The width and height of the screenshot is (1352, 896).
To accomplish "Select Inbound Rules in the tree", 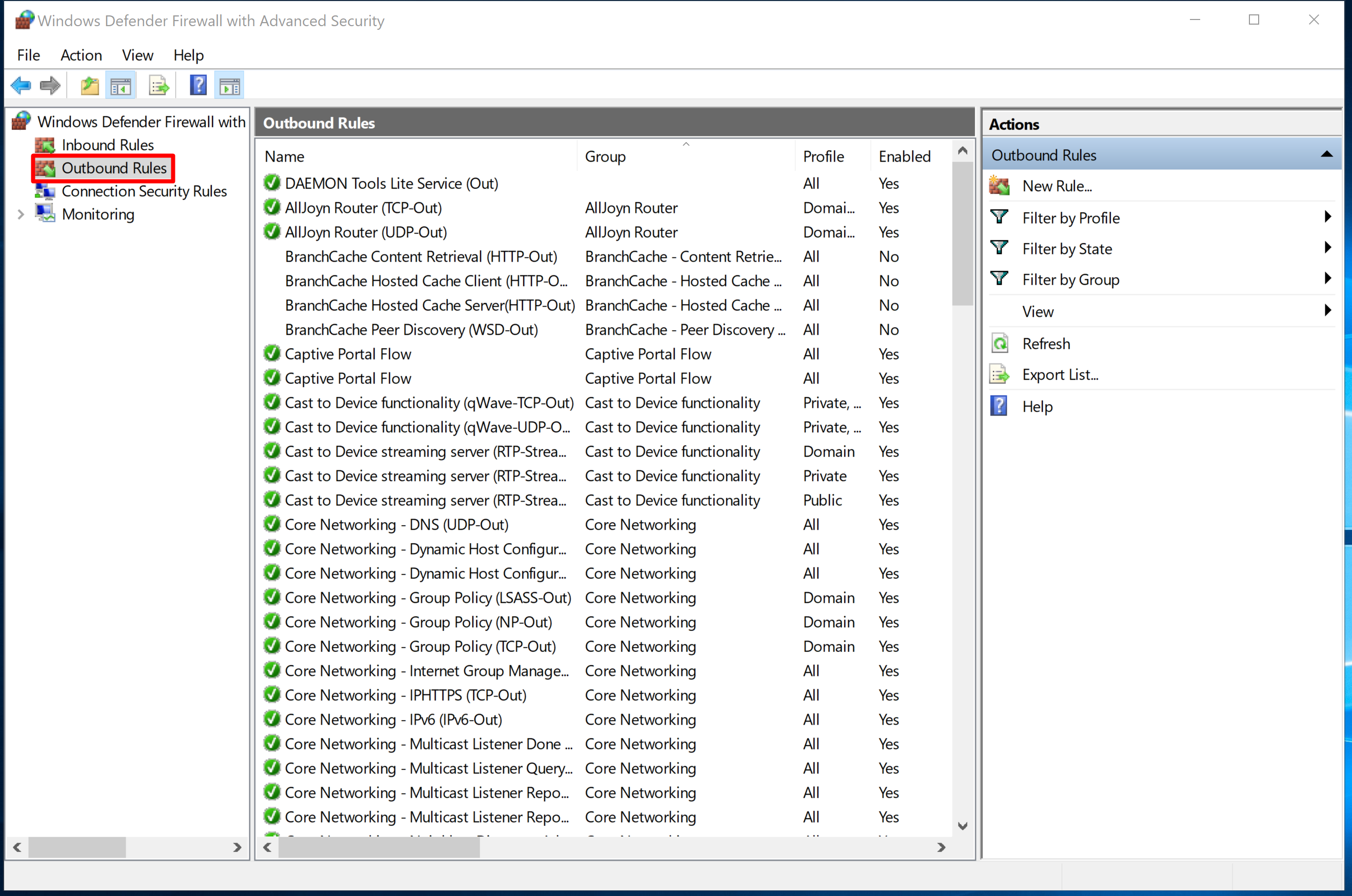I will pos(107,145).
